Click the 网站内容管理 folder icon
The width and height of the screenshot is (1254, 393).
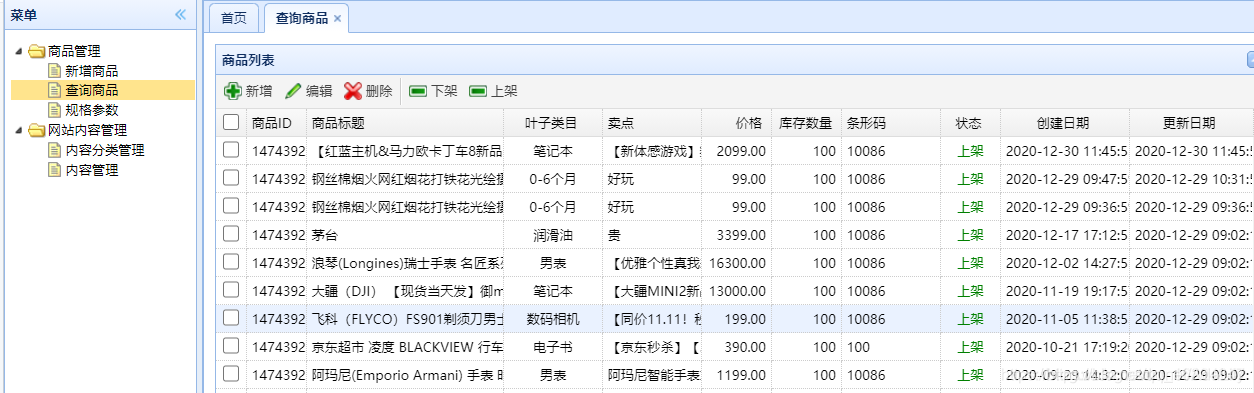[37, 130]
